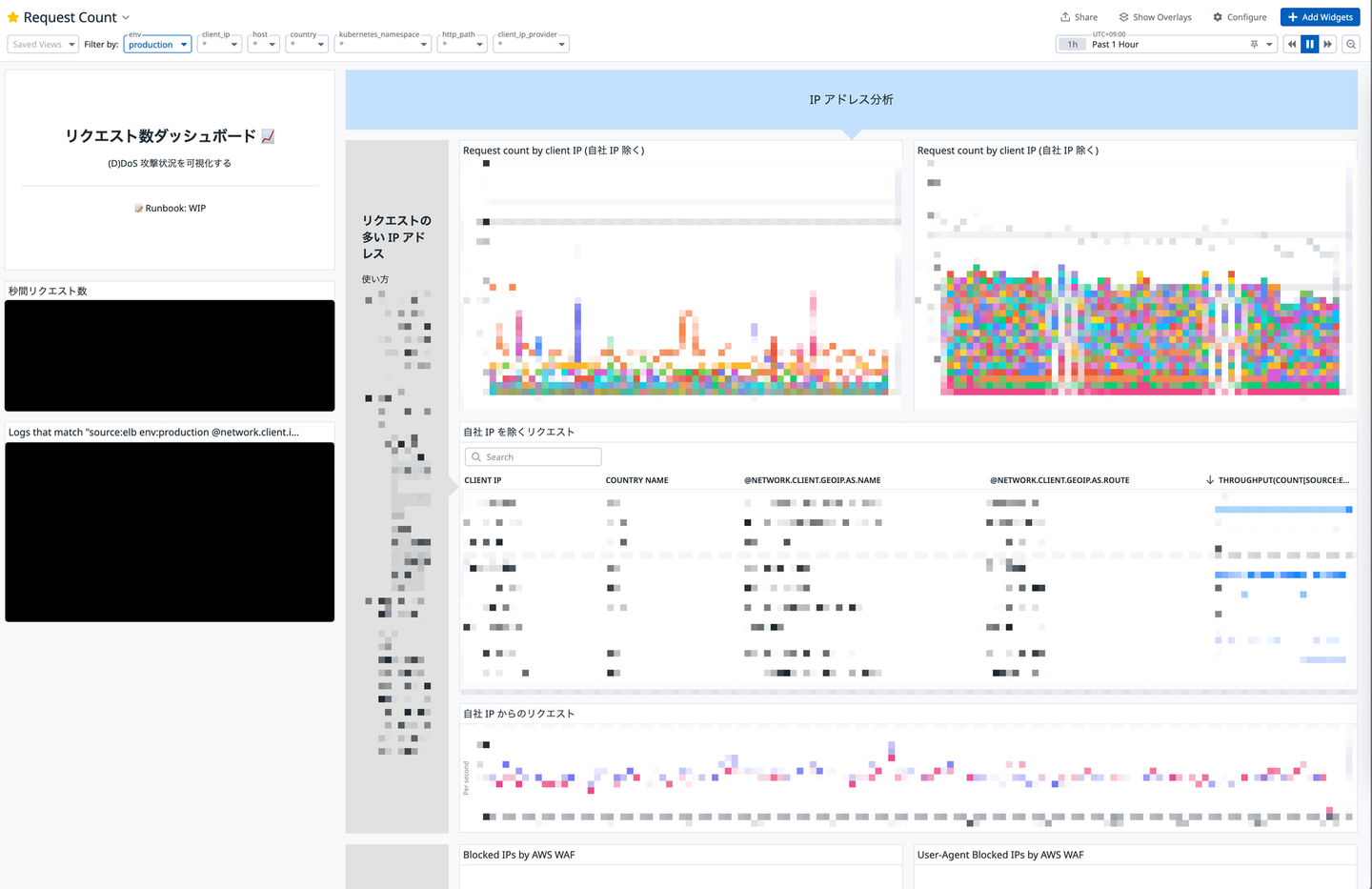Open the env production filter dropdown
This screenshot has height=889, width=1372.
pyautogui.click(x=157, y=44)
